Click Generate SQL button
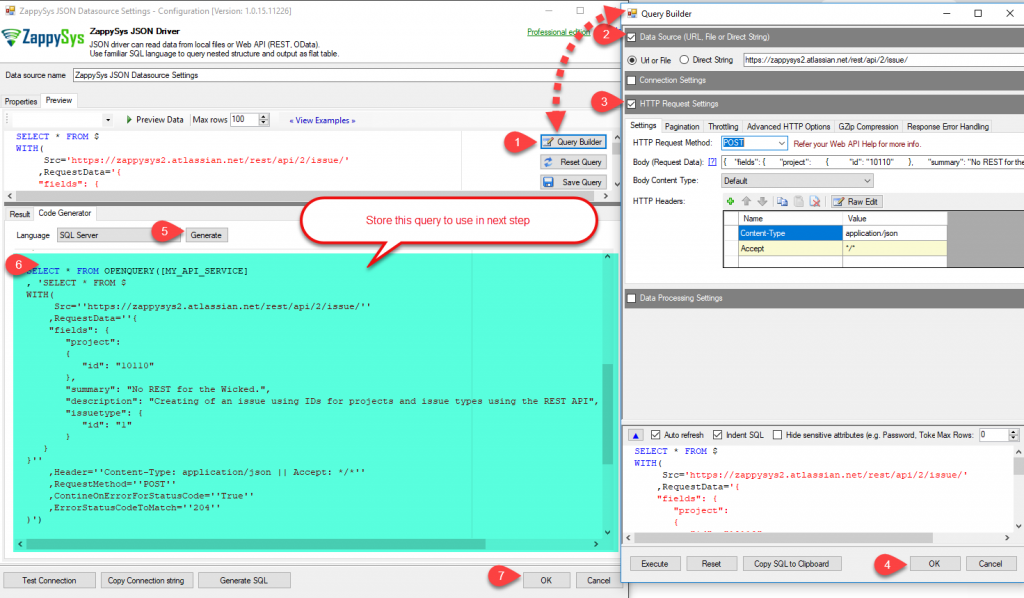 (244, 580)
